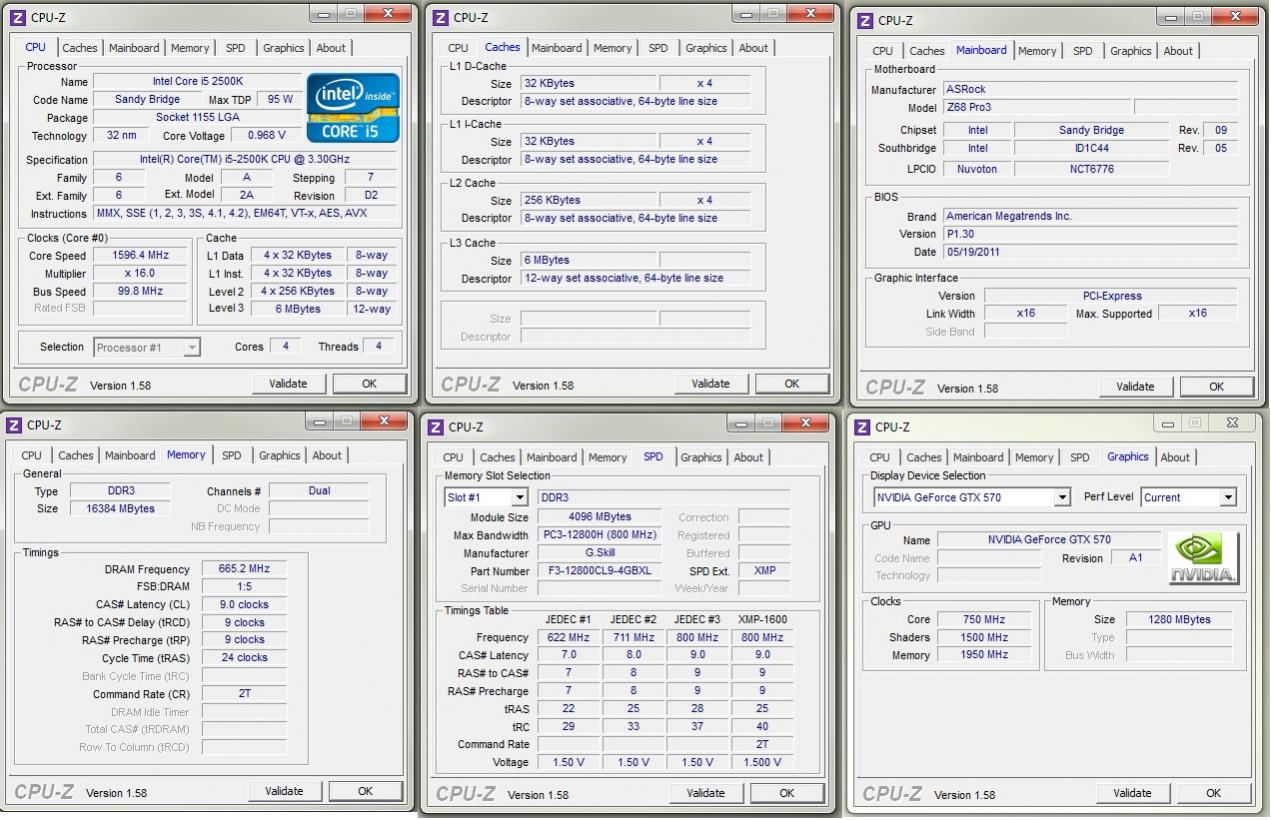Click Validate in the Mainboard tab window
The width and height of the screenshot is (1271, 820).
click(x=1135, y=387)
